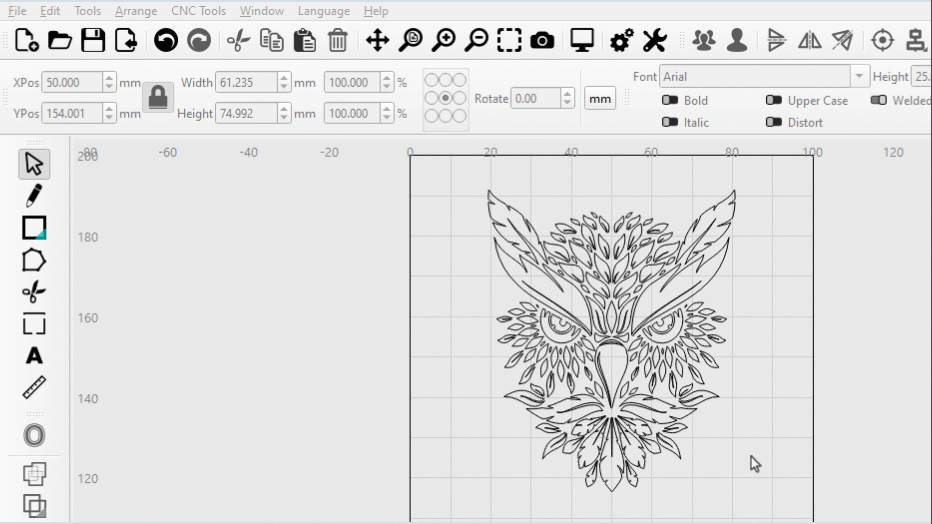Toggle the Upper Case switch
This screenshot has height=524, width=932.
coord(774,100)
